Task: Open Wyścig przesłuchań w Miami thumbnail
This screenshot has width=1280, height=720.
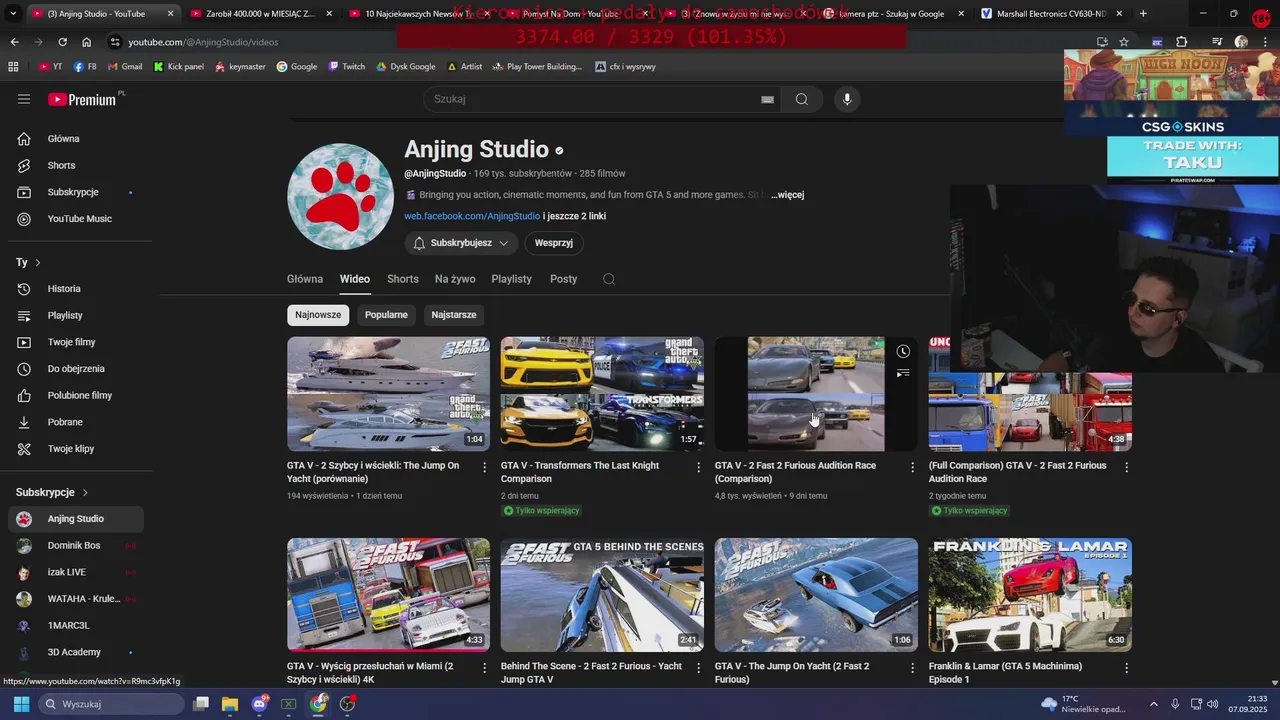Action: 388,595
